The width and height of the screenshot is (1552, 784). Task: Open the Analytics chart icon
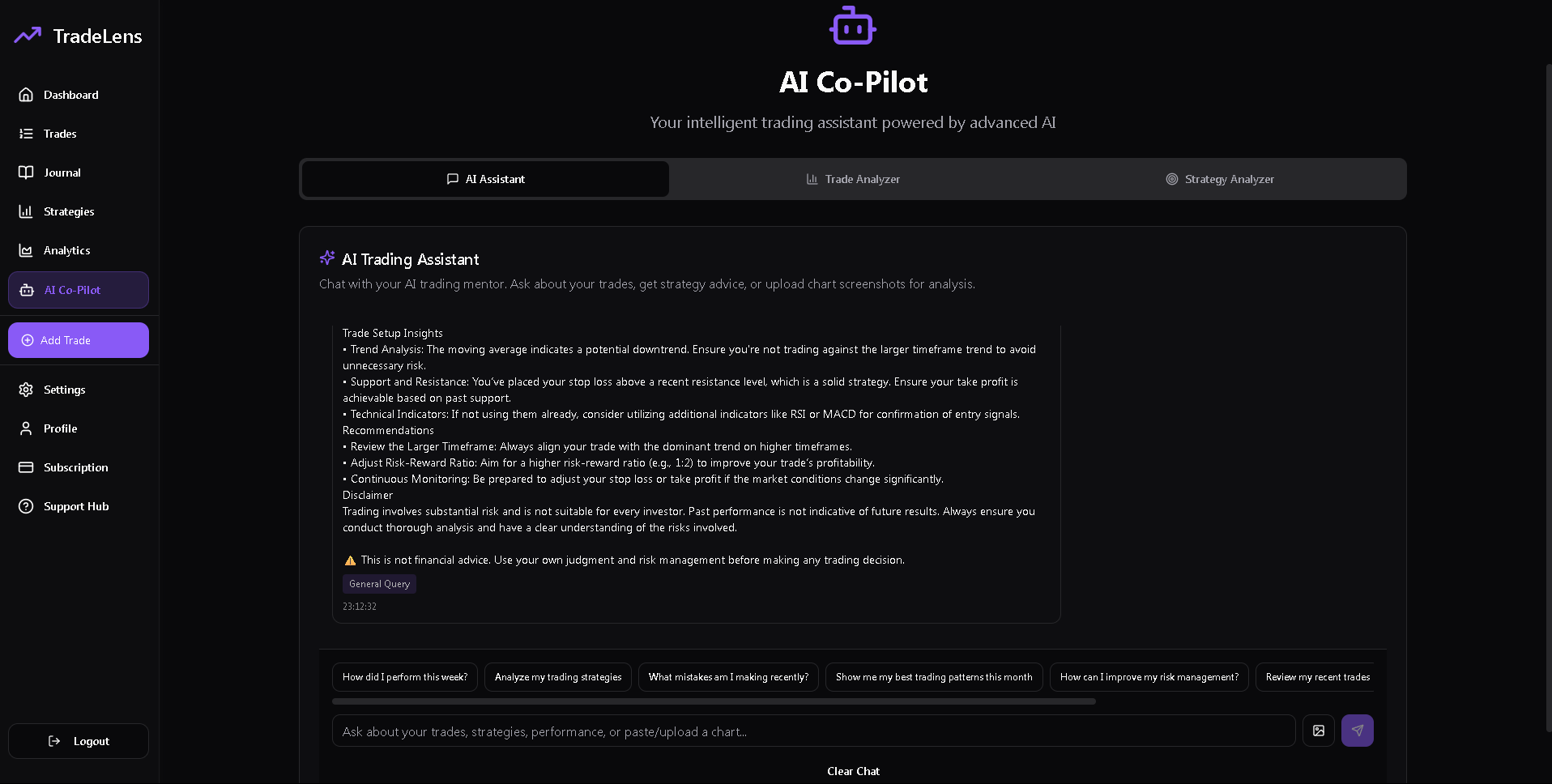[x=26, y=250]
